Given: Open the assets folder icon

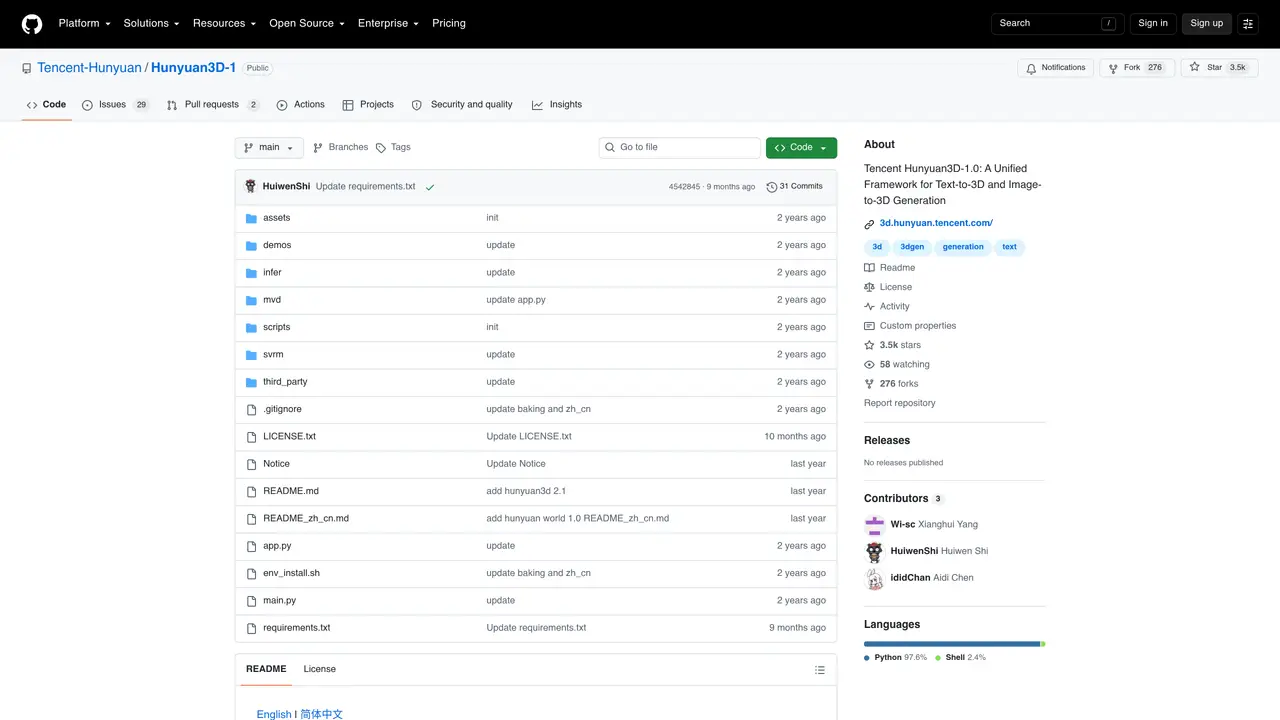Looking at the screenshot, I should (252, 218).
